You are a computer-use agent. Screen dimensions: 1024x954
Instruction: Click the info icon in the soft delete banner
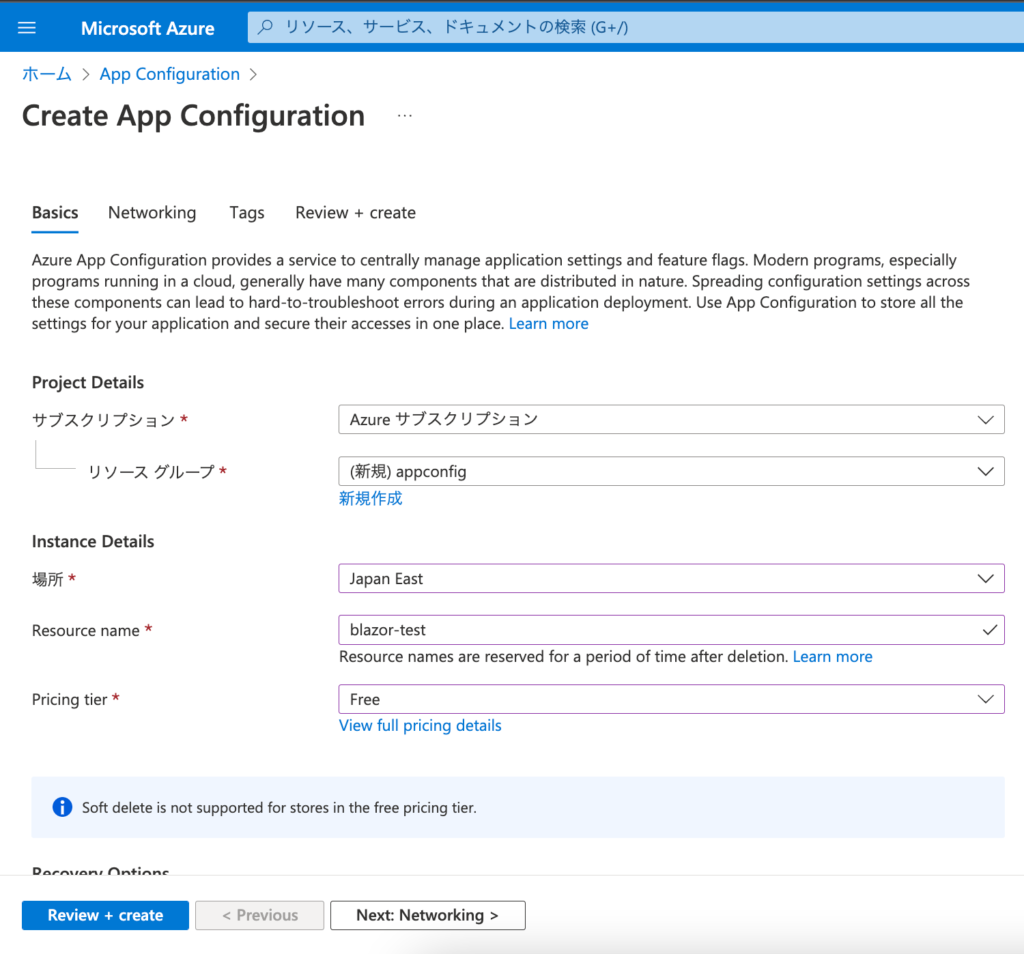(62, 807)
